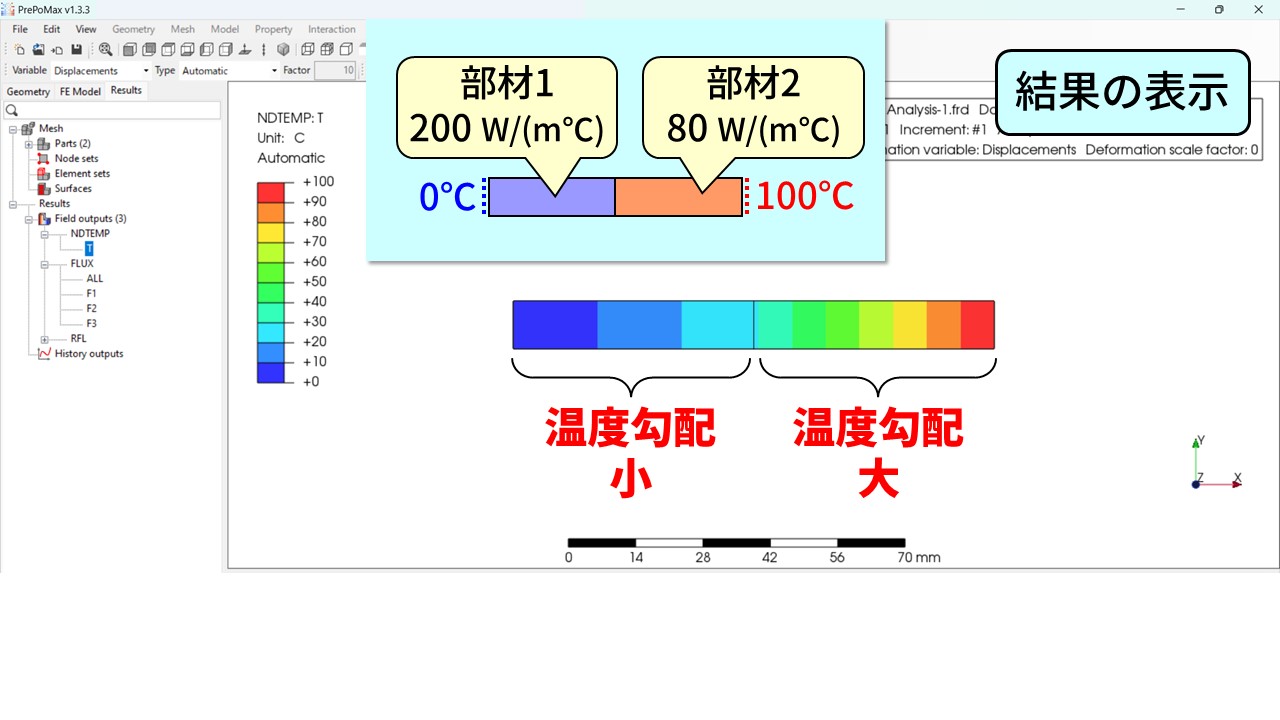The image size is (1280, 720).
Task: Click the vertical-view dotted arrow icon
Action: [x=264, y=50]
